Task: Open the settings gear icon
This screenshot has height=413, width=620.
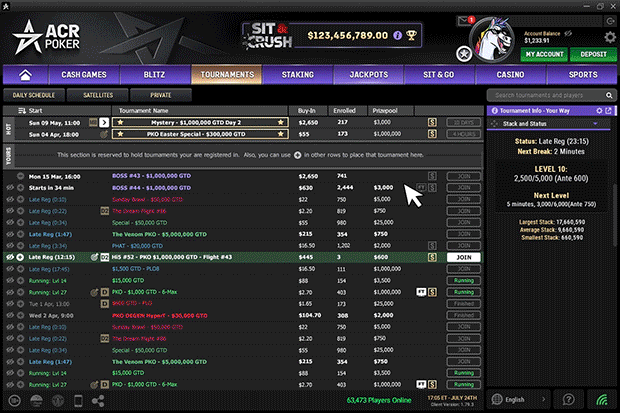Action: pos(610,38)
